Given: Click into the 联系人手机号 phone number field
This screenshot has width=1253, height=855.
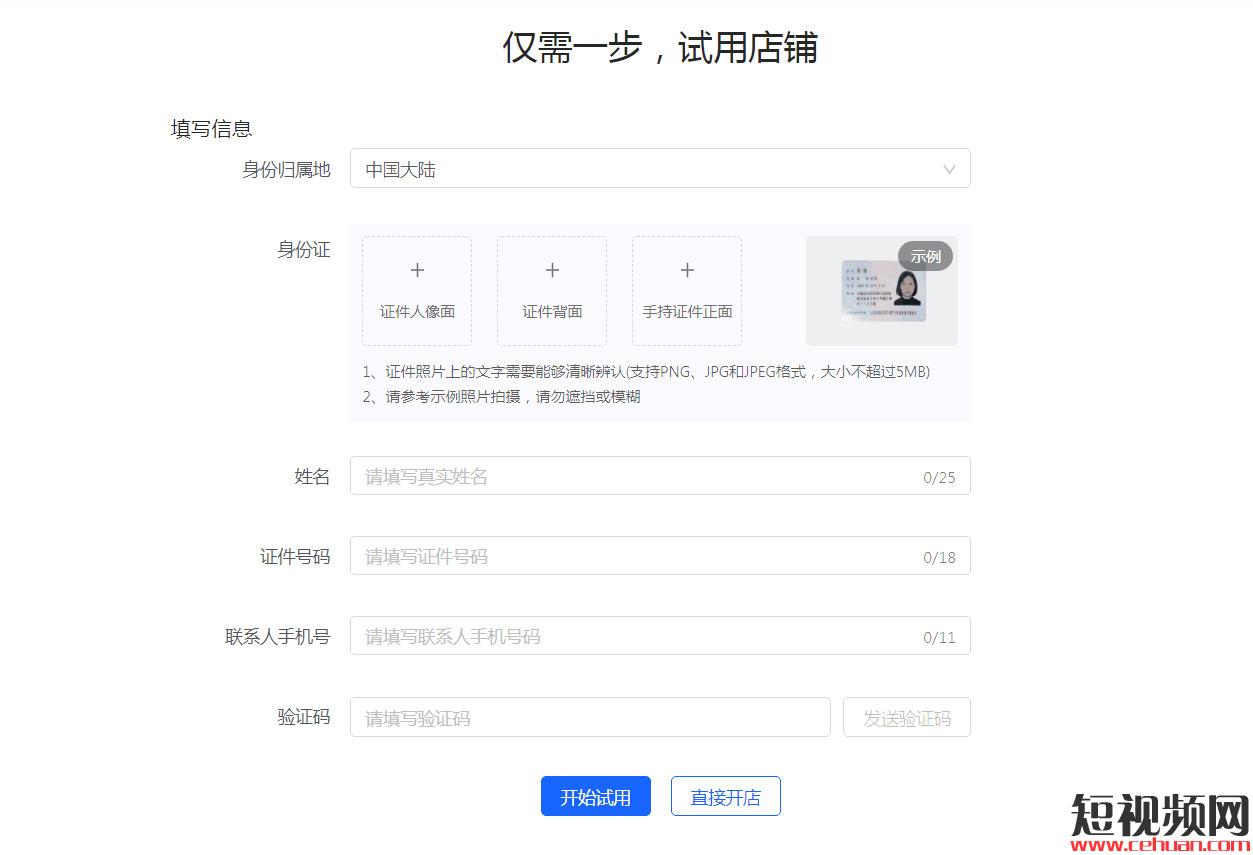Looking at the screenshot, I should point(630,636).
